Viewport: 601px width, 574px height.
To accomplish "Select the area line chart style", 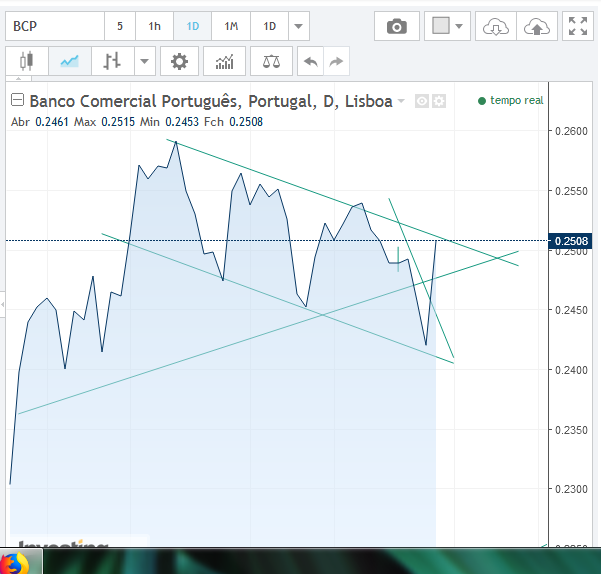I will [x=70, y=61].
